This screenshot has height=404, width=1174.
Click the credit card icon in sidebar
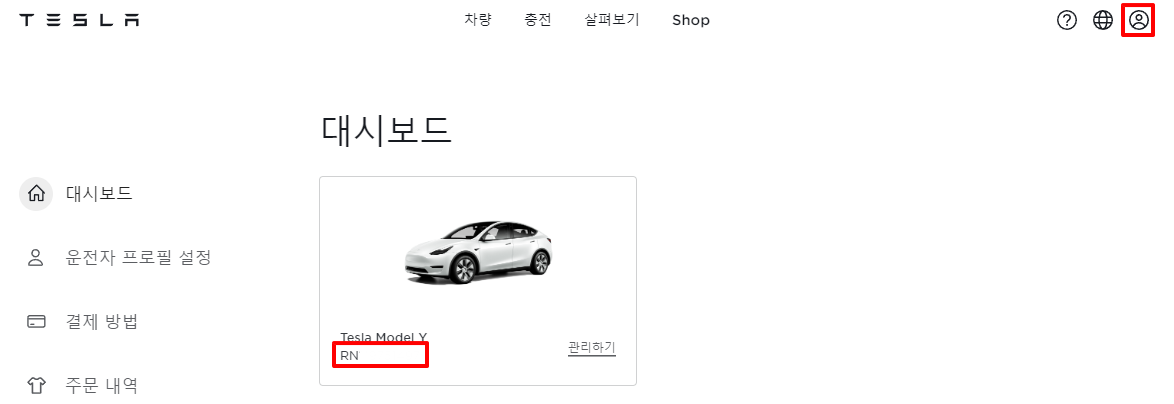pyautogui.click(x=36, y=322)
